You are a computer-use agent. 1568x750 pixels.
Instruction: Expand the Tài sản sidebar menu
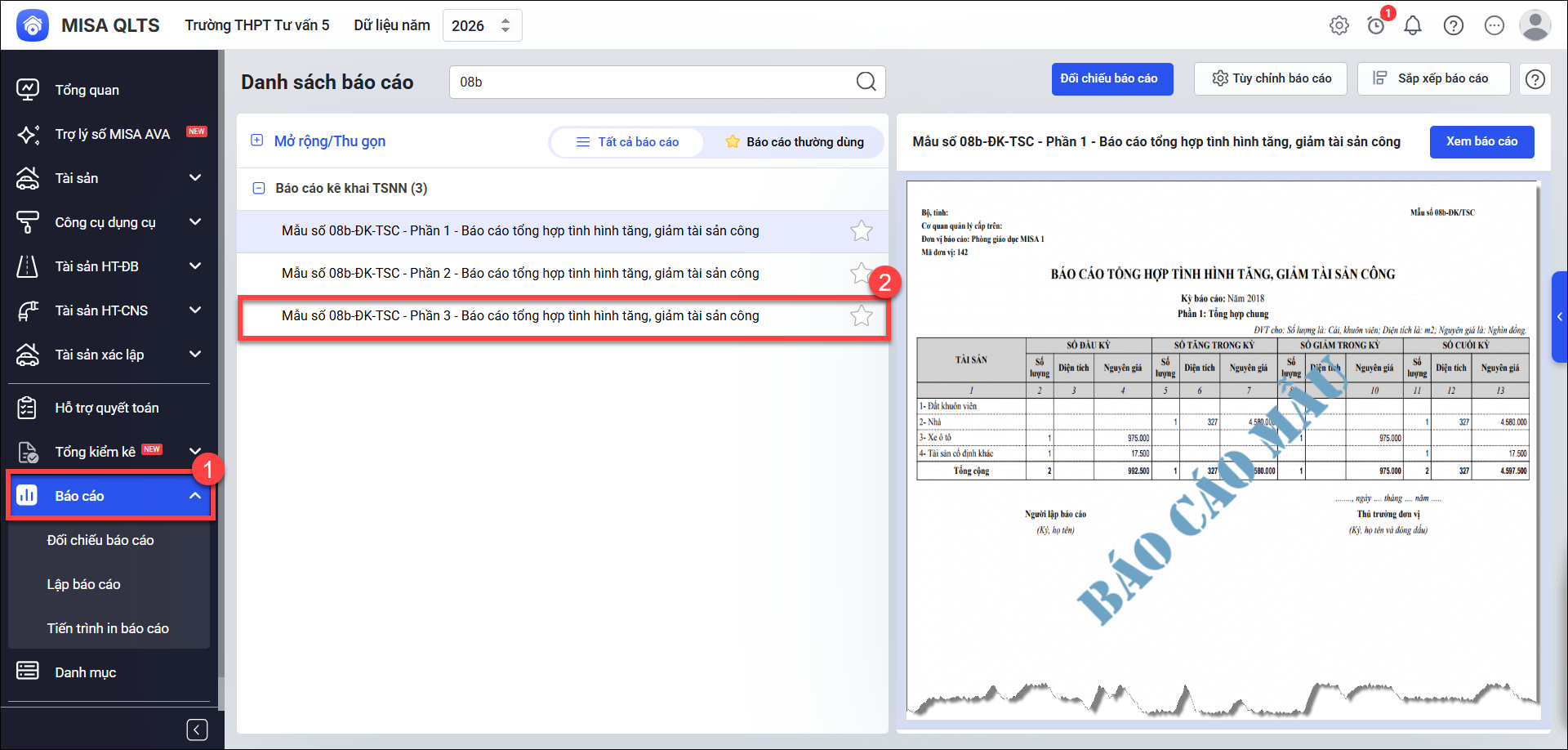click(x=194, y=178)
